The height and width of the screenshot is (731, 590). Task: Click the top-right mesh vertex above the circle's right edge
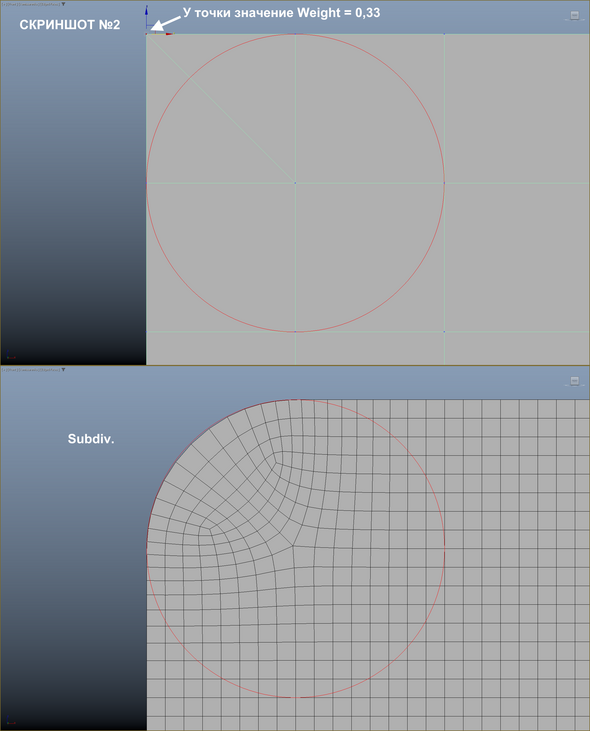(444, 34)
